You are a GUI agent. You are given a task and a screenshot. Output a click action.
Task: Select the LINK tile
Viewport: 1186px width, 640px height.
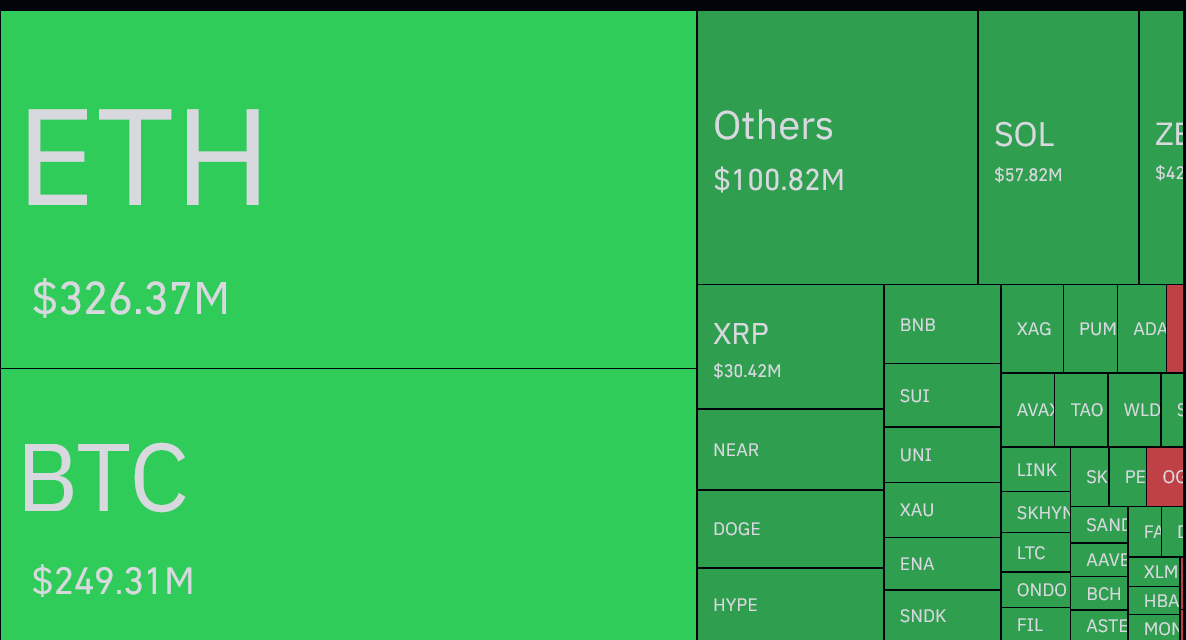[1035, 470]
